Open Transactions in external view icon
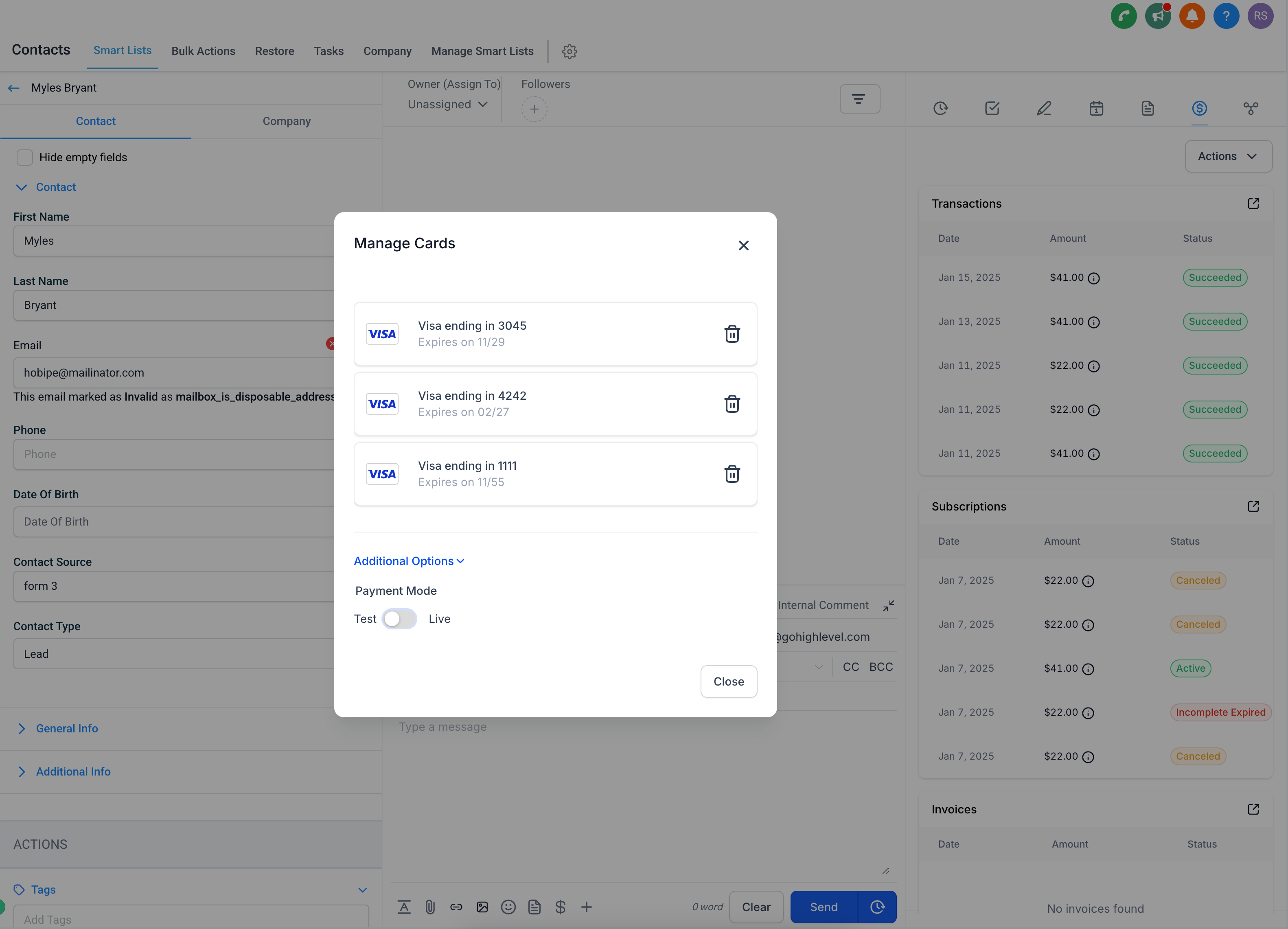The height and width of the screenshot is (929, 1288). (1253, 203)
